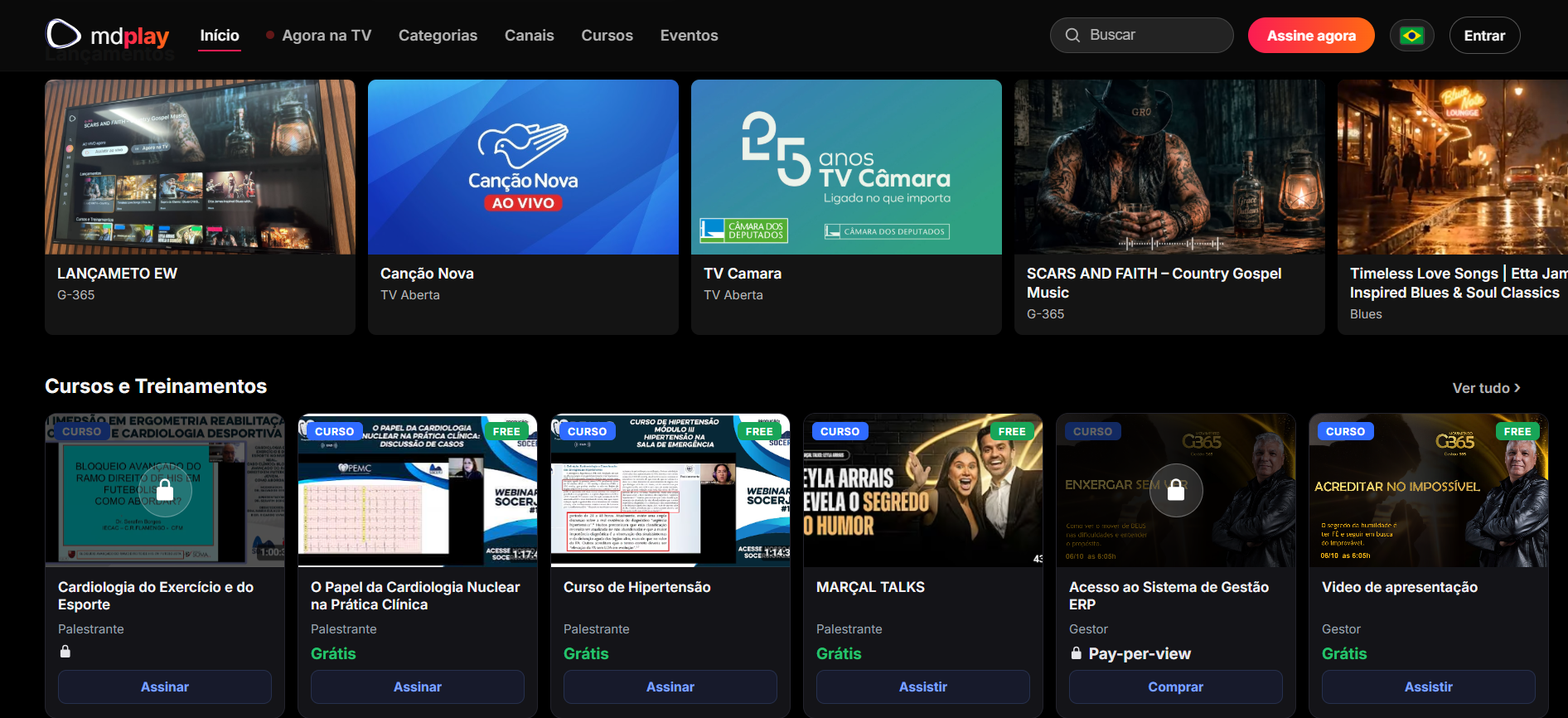Click the lock overlay on the Cardiologia do Exercício thumbnail

click(165, 490)
